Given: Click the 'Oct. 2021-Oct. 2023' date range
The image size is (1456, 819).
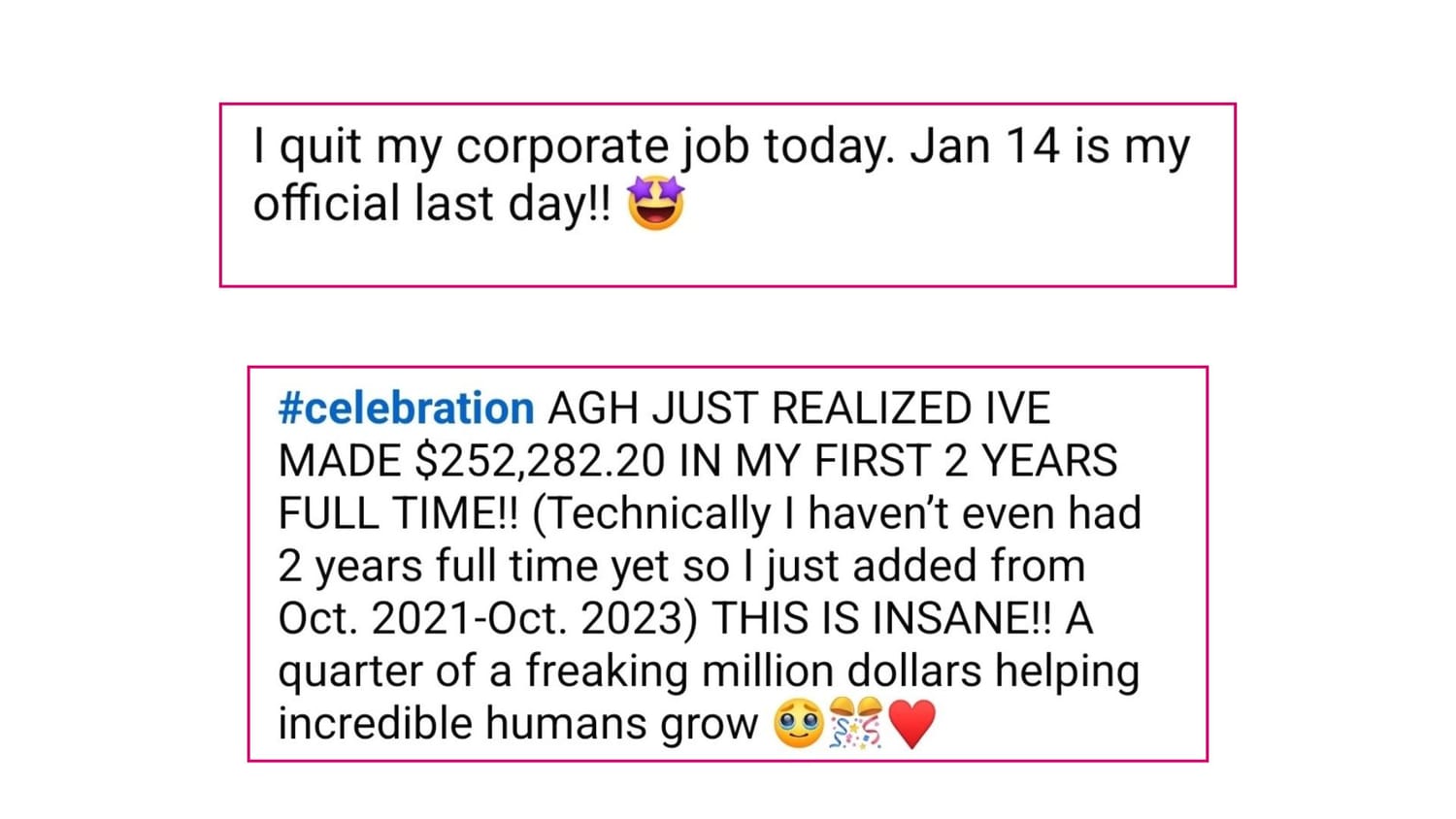Looking at the screenshot, I should 487,618.
